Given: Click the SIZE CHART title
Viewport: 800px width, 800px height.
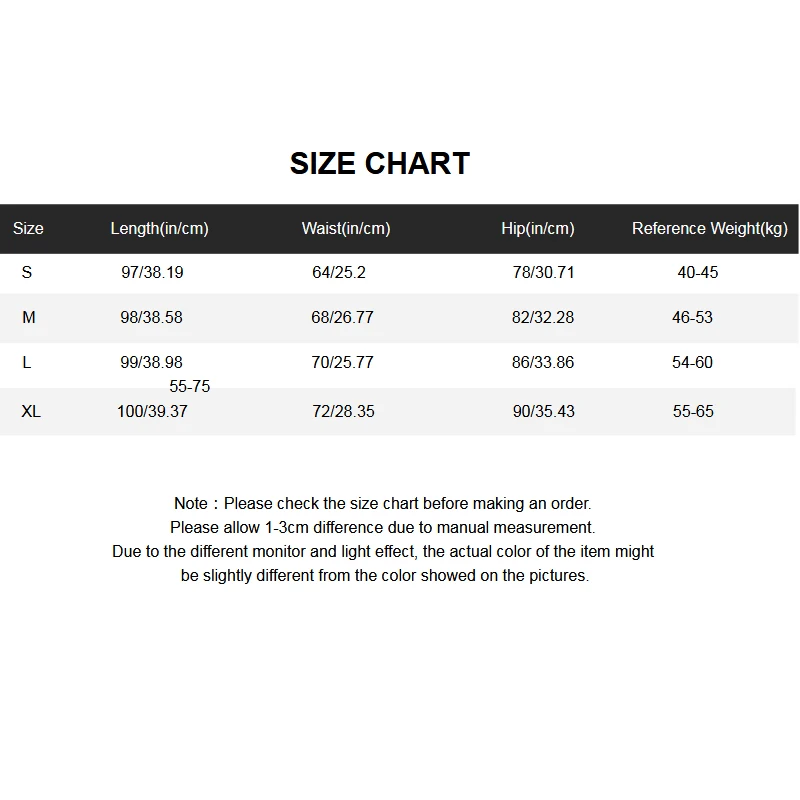Looking at the screenshot, I should coord(380,164).
